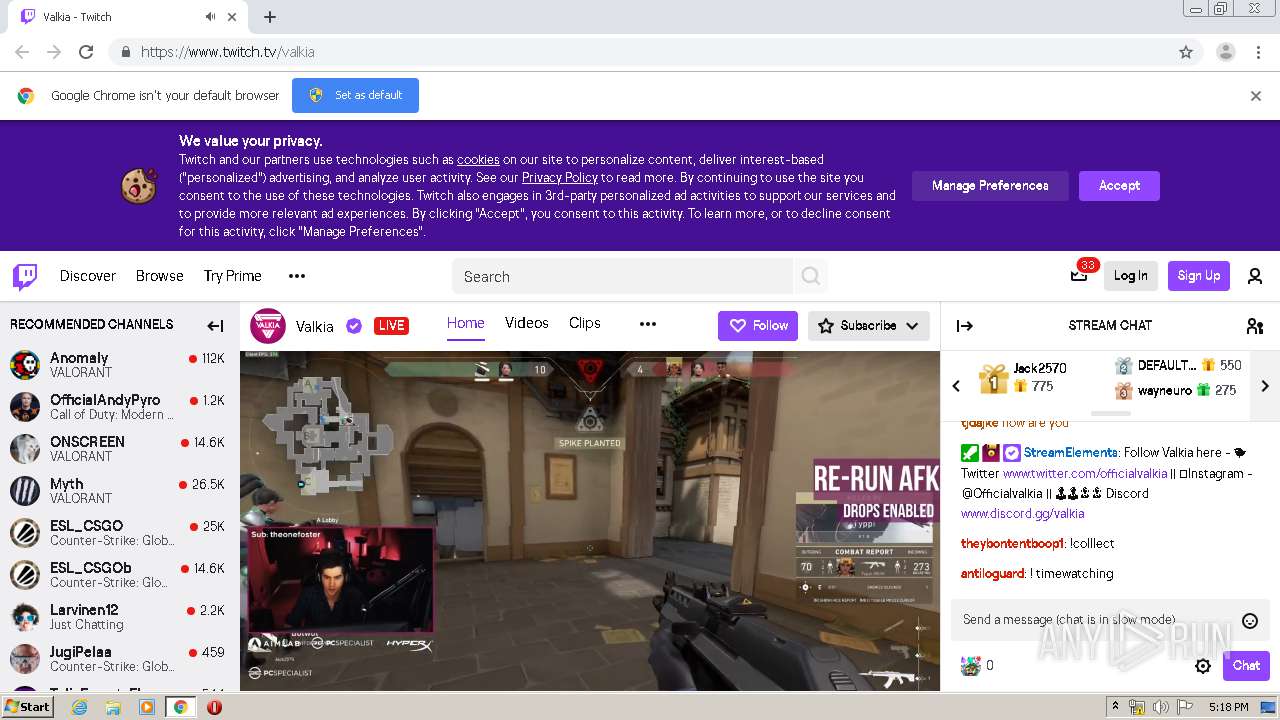Open OfficialAndyPyro recommended channel
Screen dimensions: 1280x720
click(118, 407)
